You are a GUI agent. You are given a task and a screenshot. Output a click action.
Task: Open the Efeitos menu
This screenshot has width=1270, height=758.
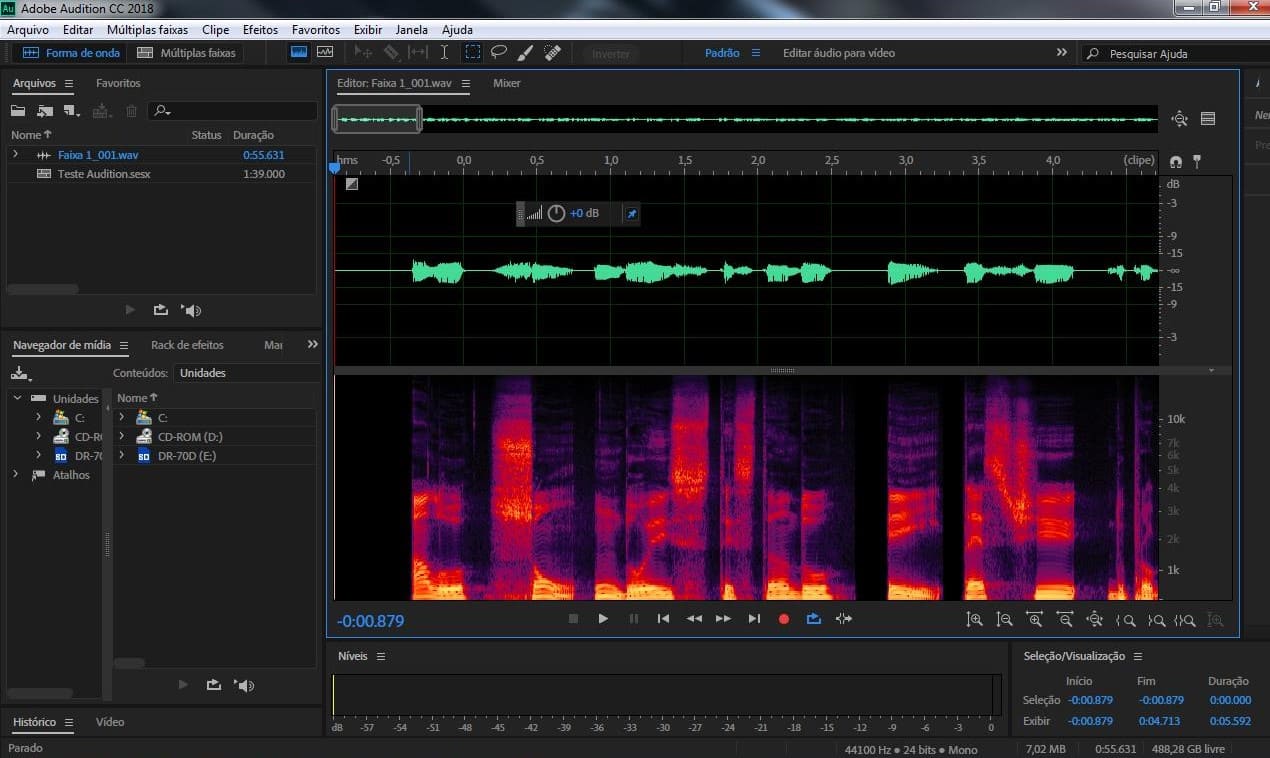(261, 30)
